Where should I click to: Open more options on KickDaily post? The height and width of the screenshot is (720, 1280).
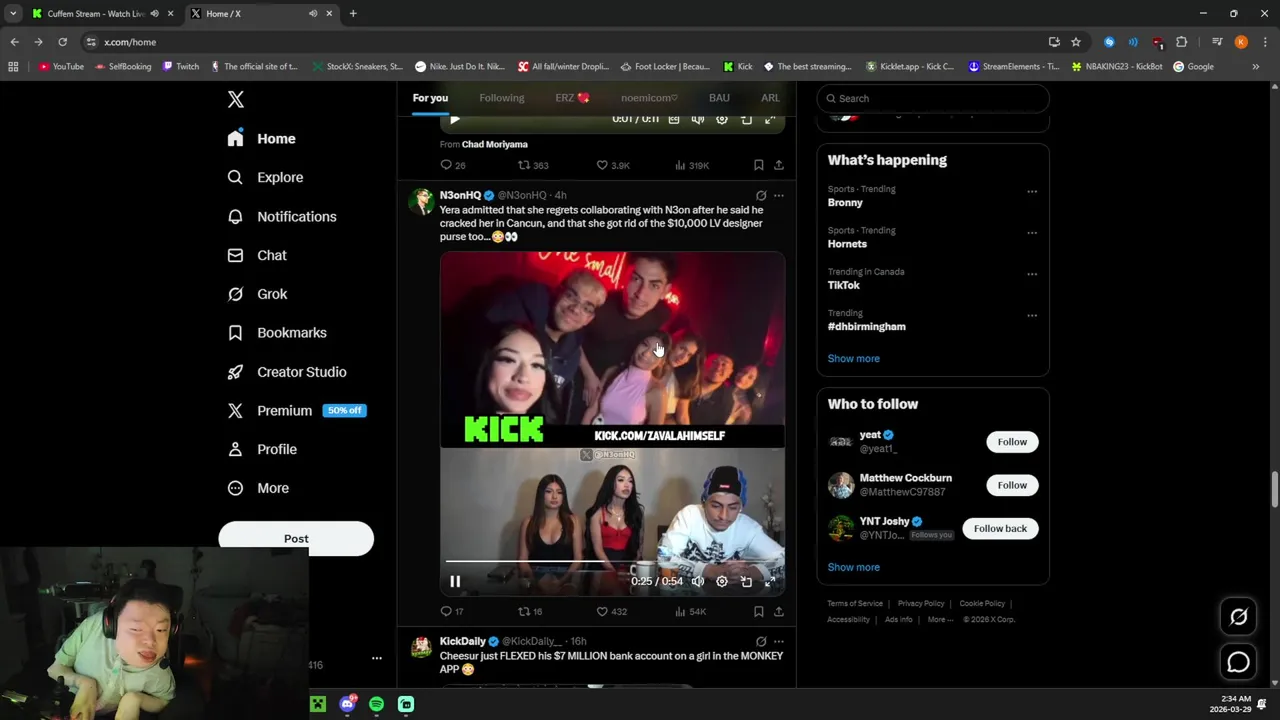pos(779,642)
